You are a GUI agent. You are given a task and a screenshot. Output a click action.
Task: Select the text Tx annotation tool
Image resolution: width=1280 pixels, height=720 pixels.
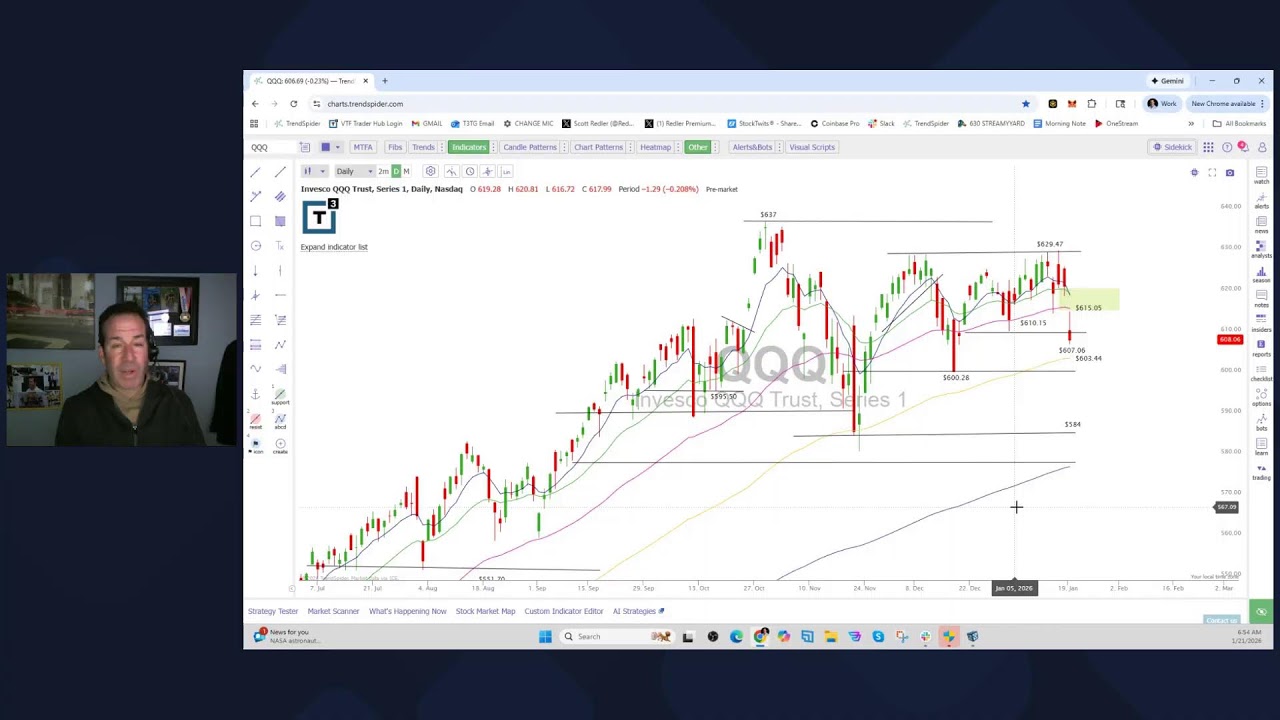coord(280,246)
